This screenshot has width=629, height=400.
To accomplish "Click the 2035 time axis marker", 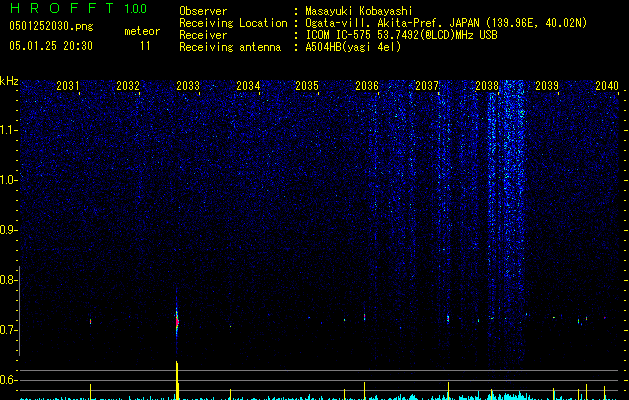I will pyautogui.click(x=307, y=86).
